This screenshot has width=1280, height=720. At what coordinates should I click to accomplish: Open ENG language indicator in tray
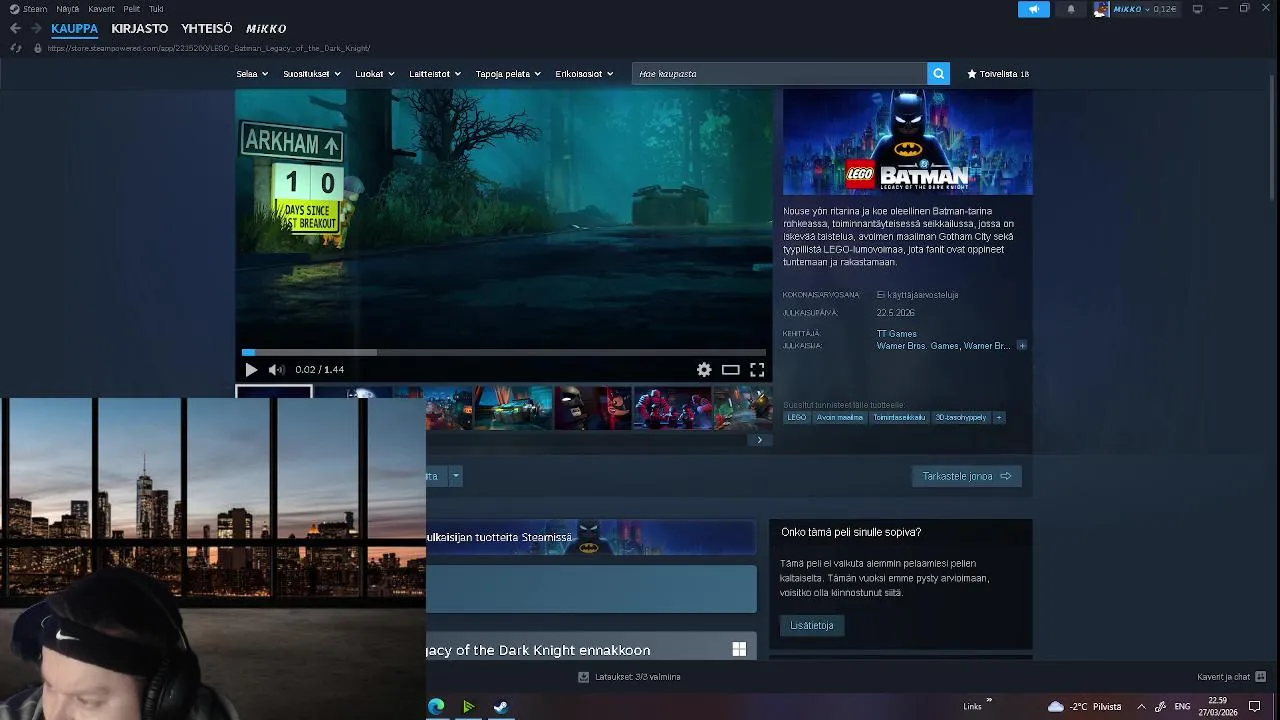(x=1182, y=706)
